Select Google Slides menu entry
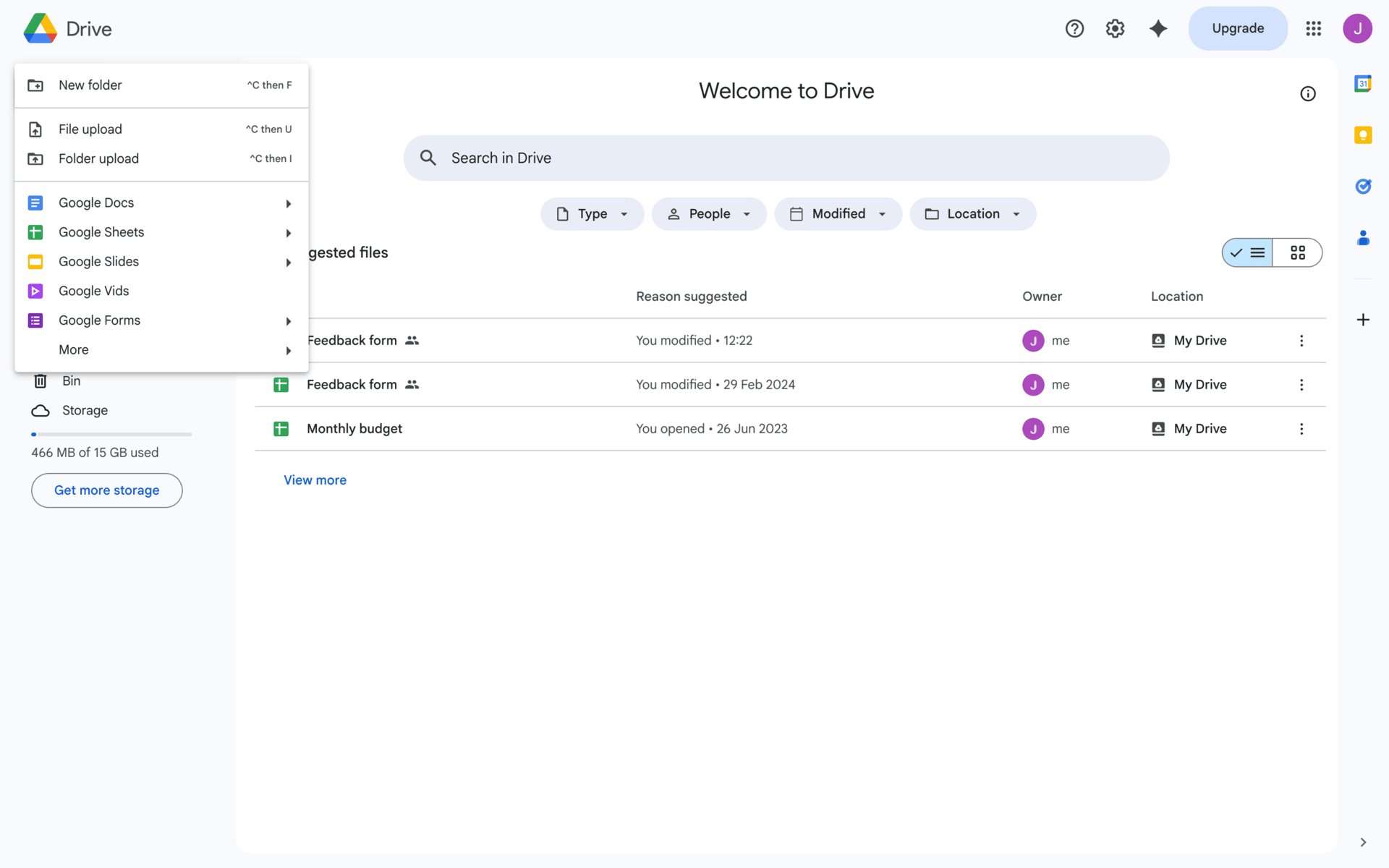The height and width of the screenshot is (868, 1389). point(161,262)
